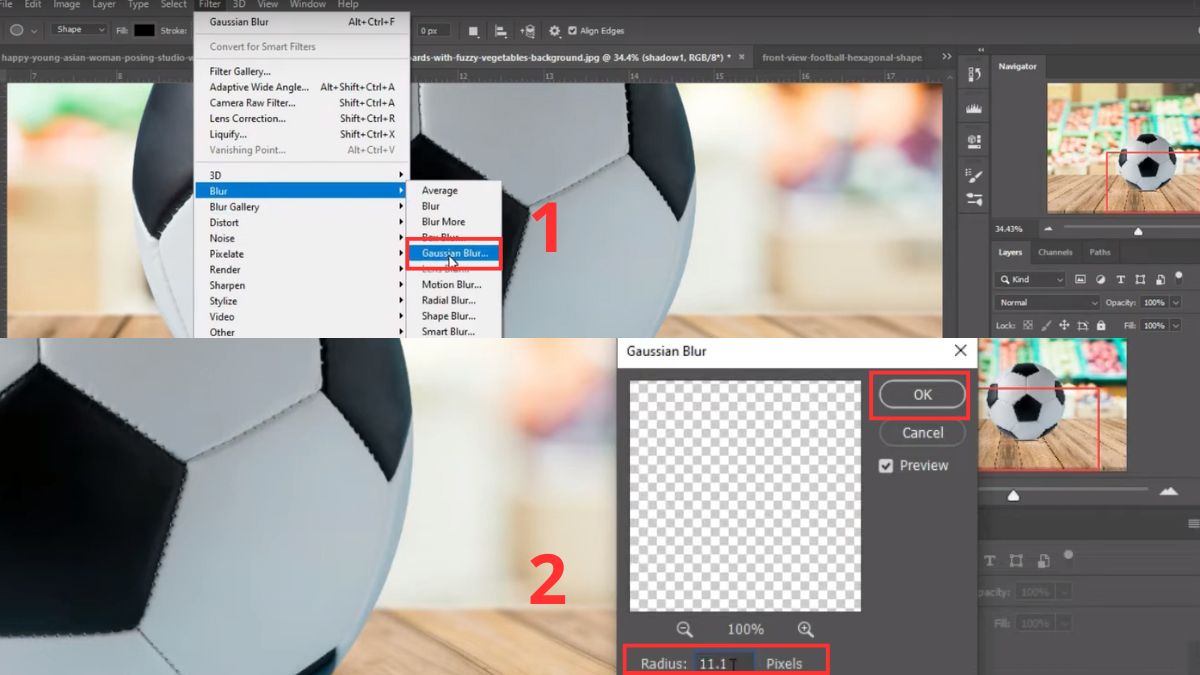
Task: Click the Path arrangement icon in options bar
Action: 528,31
